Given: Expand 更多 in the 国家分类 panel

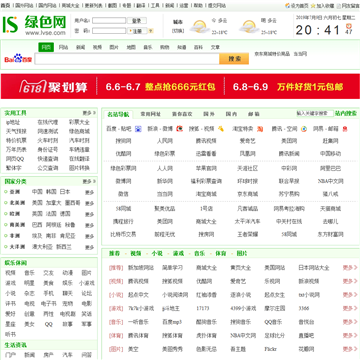Looking at the screenshot, I should 89,182.
